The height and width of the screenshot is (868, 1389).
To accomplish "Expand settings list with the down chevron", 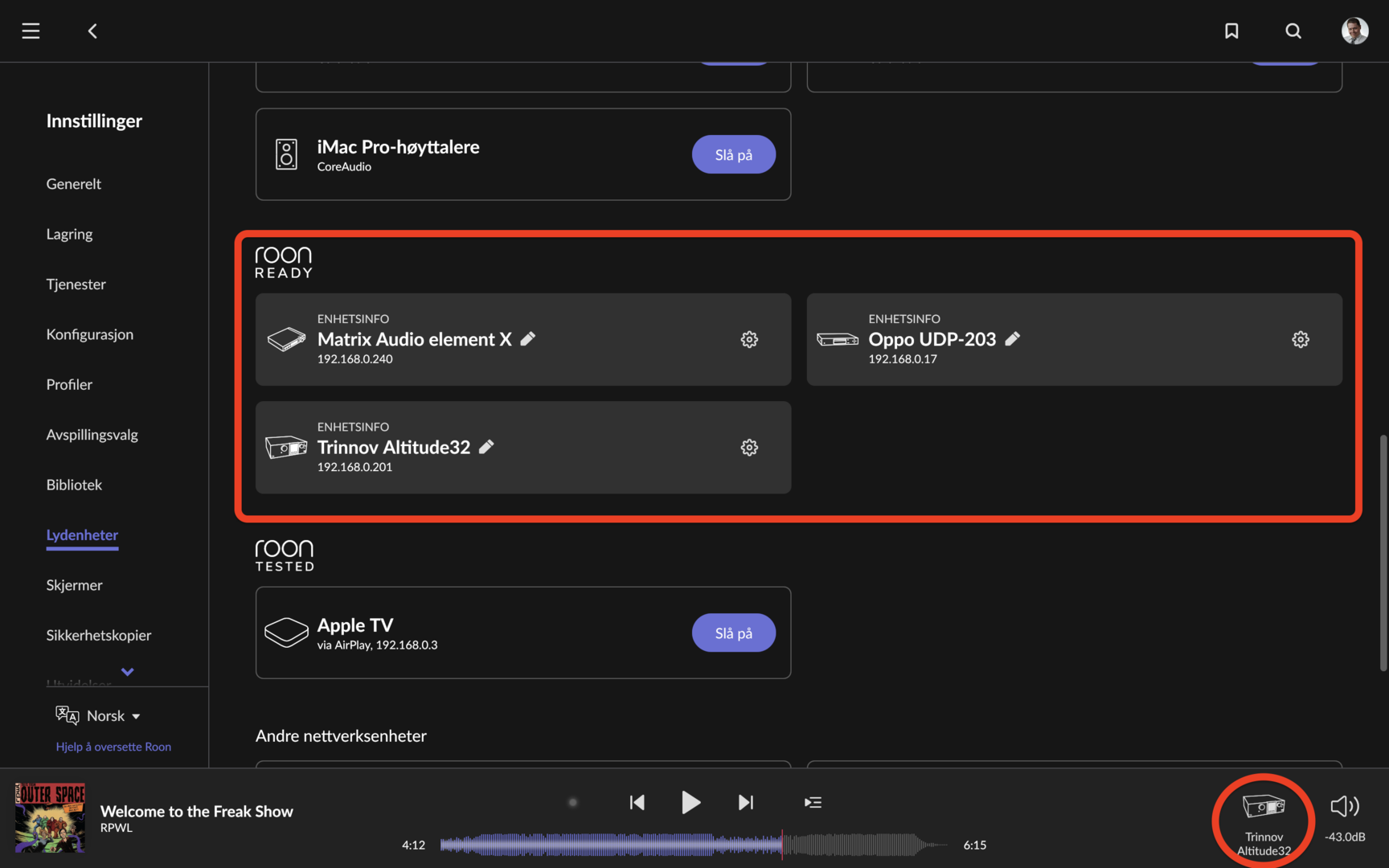I will (127, 672).
